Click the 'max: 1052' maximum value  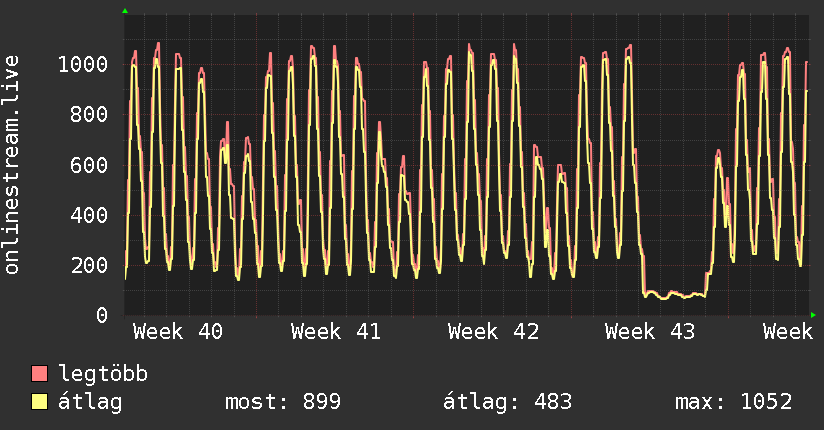pos(734,402)
